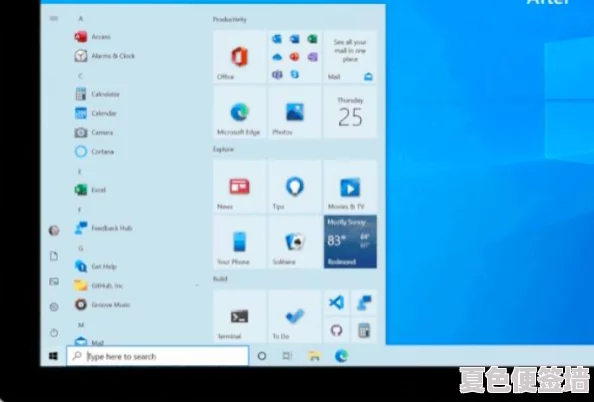Open the Weather live tile
The width and height of the screenshot is (594, 402).
(350, 242)
